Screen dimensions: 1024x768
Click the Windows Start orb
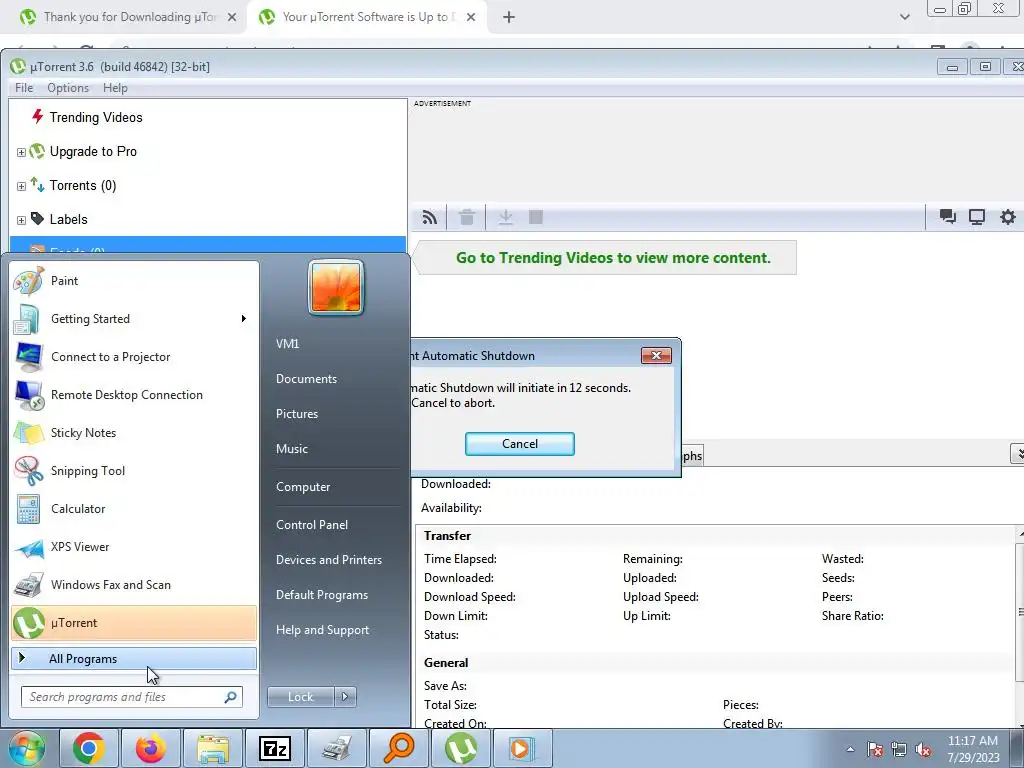point(26,748)
